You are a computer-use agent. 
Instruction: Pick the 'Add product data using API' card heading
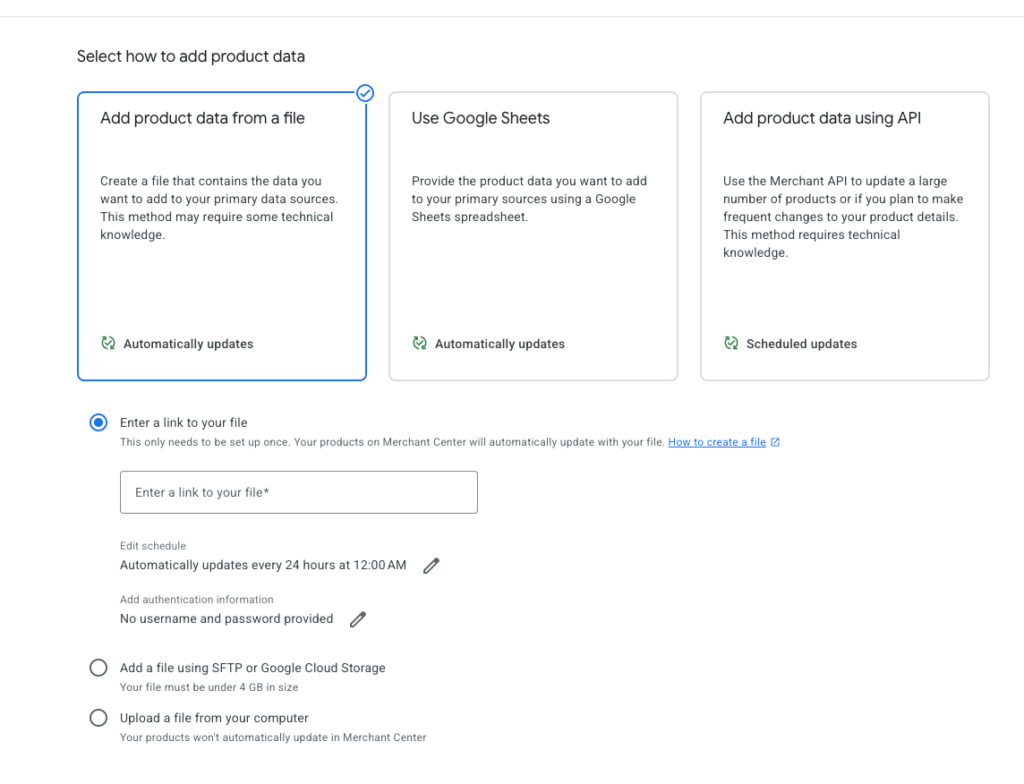coord(822,118)
